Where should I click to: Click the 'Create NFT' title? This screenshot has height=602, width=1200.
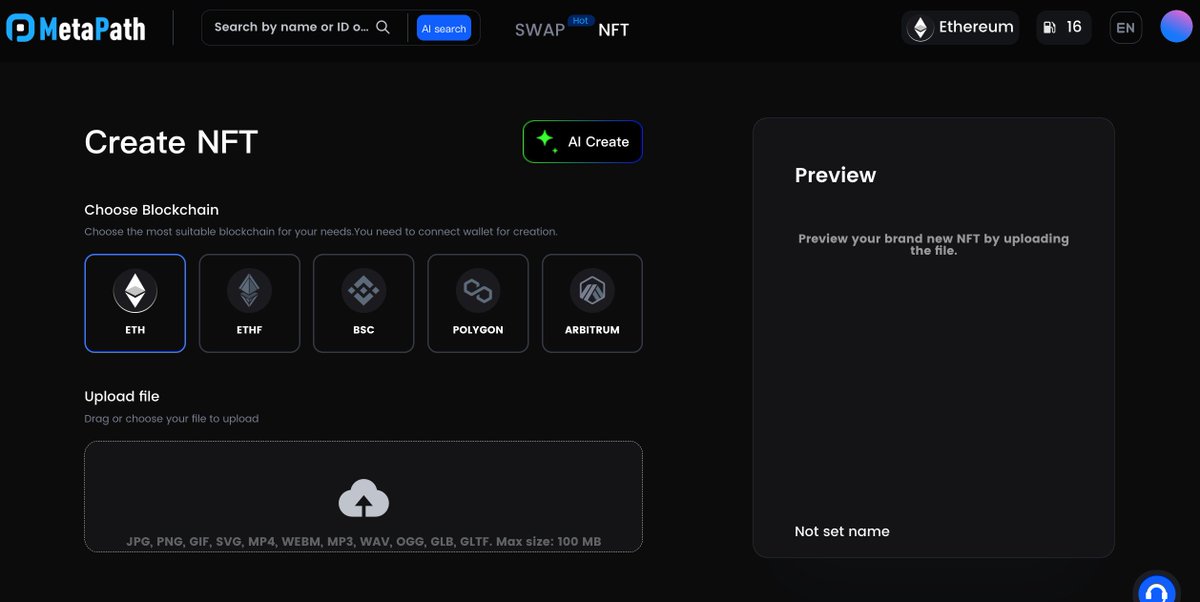(x=171, y=142)
